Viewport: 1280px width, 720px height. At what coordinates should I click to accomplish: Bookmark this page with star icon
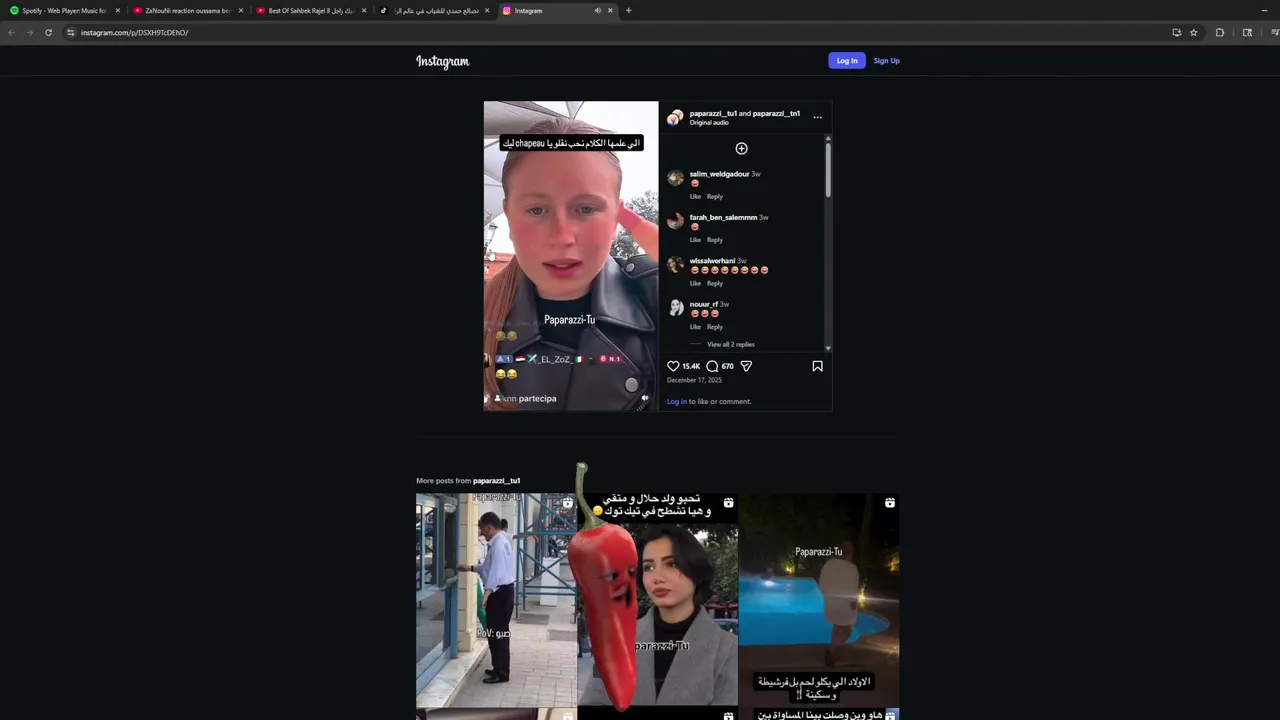(1193, 32)
